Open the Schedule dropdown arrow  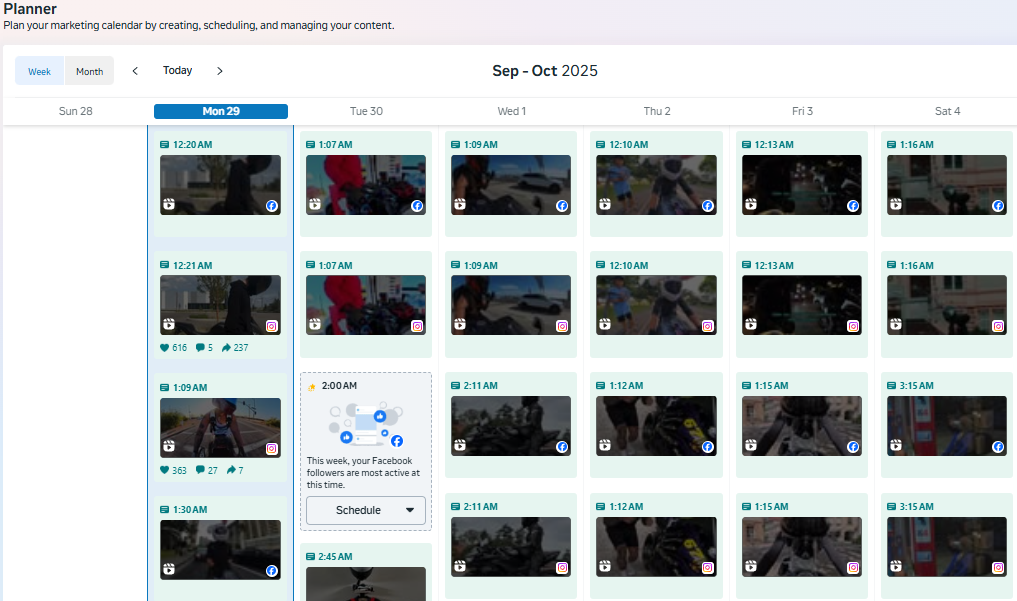(410, 510)
